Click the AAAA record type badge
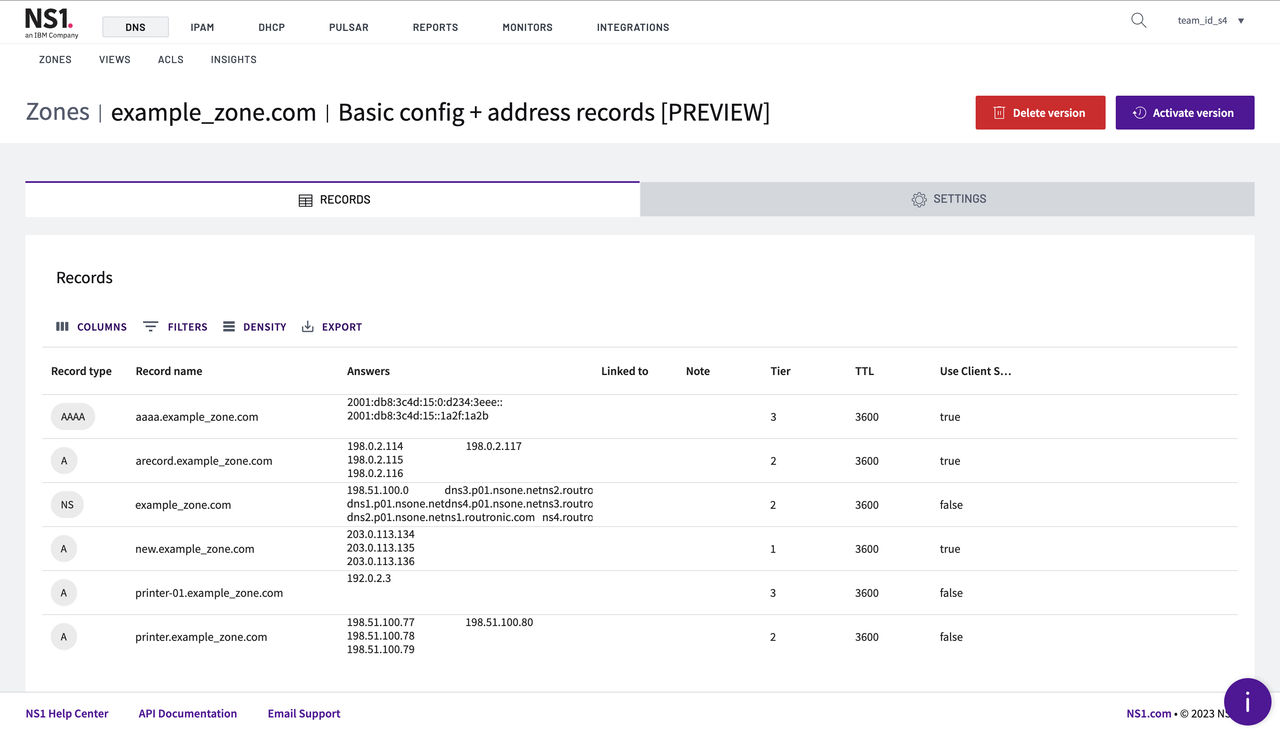The width and height of the screenshot is (1280, 734). tap(73, 417)
